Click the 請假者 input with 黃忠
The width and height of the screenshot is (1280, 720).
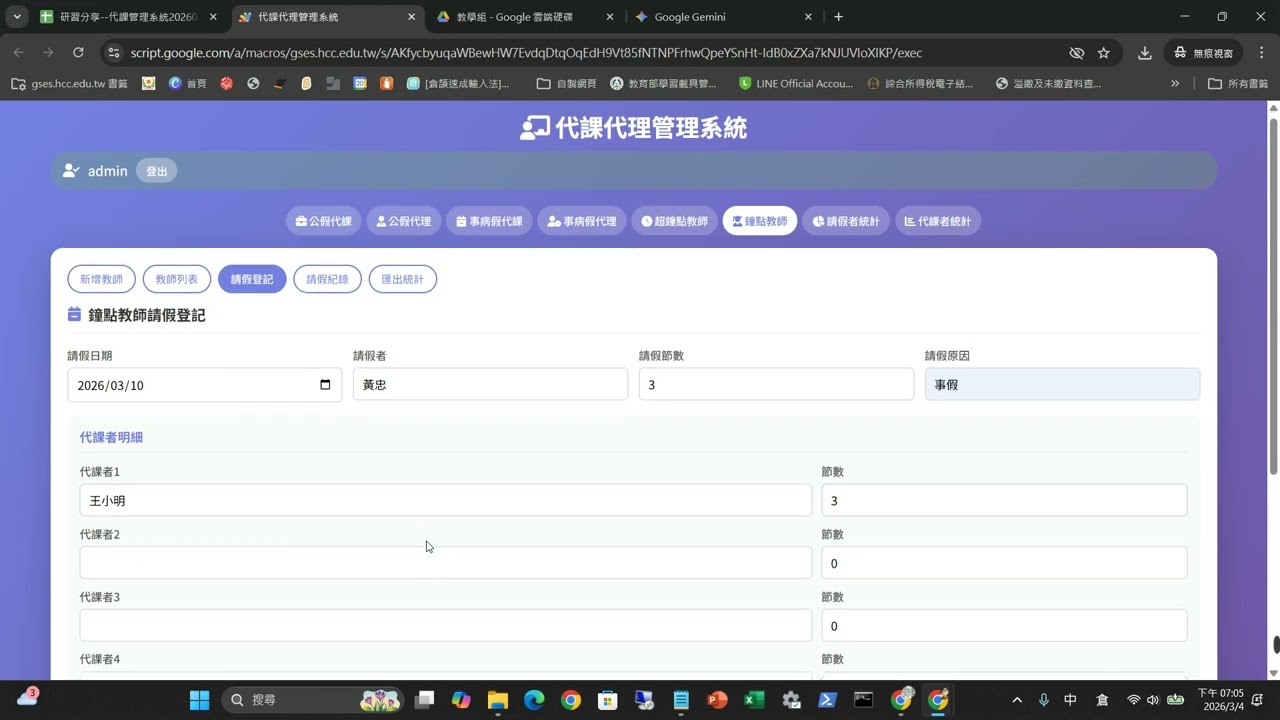point(490,384)
